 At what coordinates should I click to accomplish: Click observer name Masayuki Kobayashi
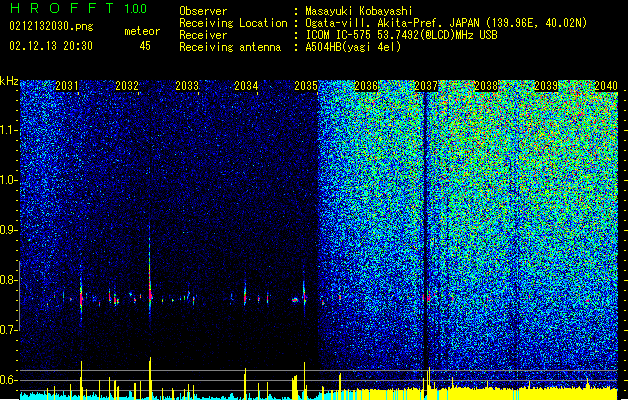click(359, 11)
